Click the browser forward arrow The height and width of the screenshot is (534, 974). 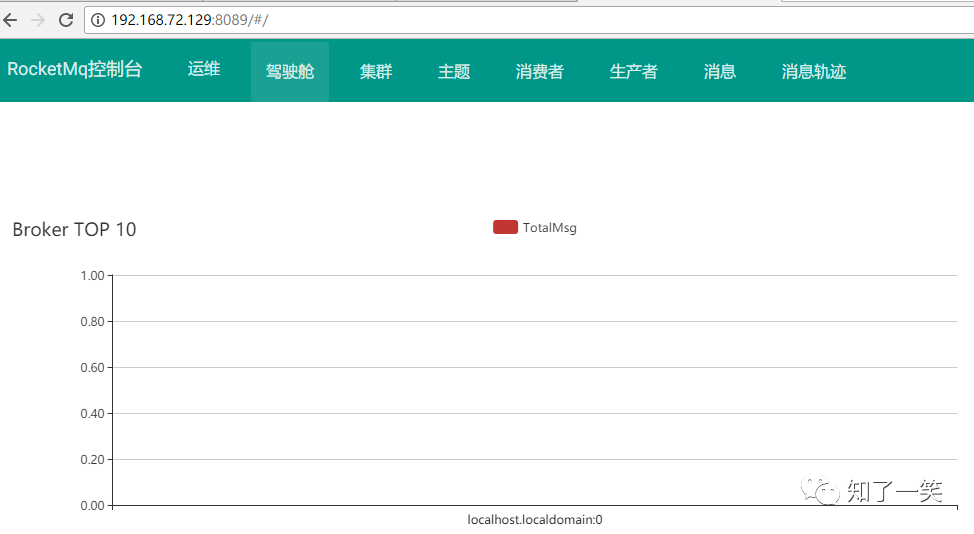[38, 20]
